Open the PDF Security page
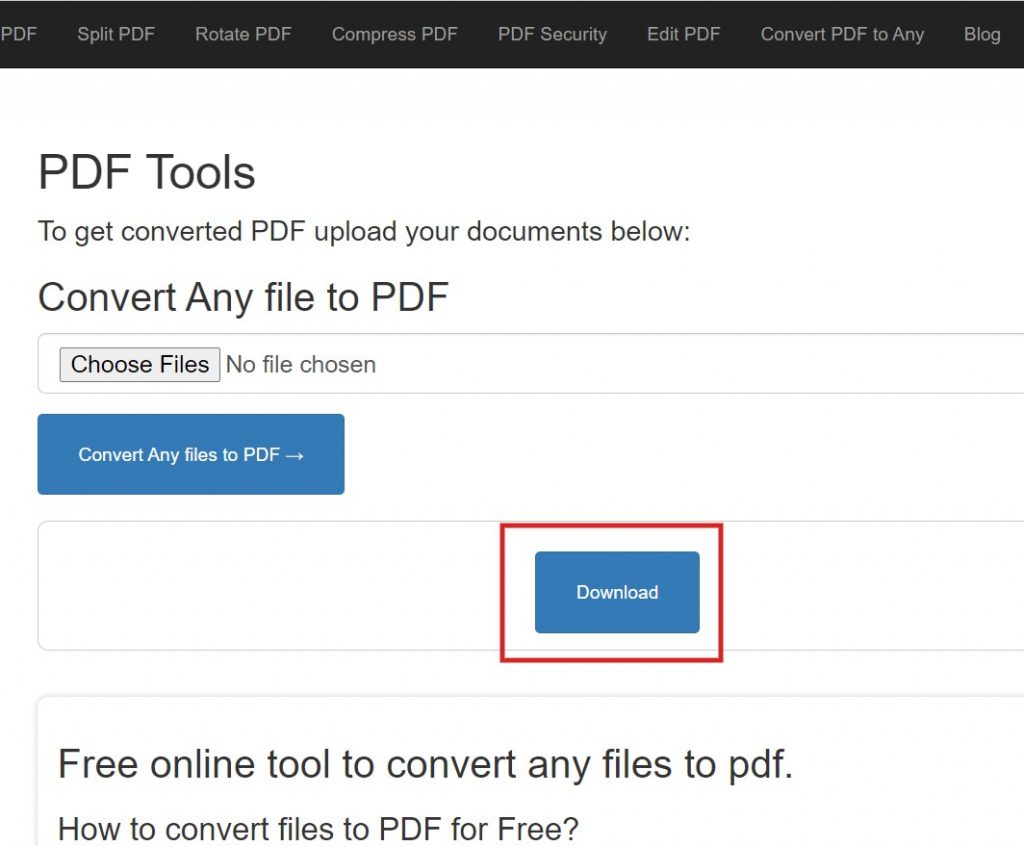Screen dimensions: 1024x846 [x=552, y=34]
